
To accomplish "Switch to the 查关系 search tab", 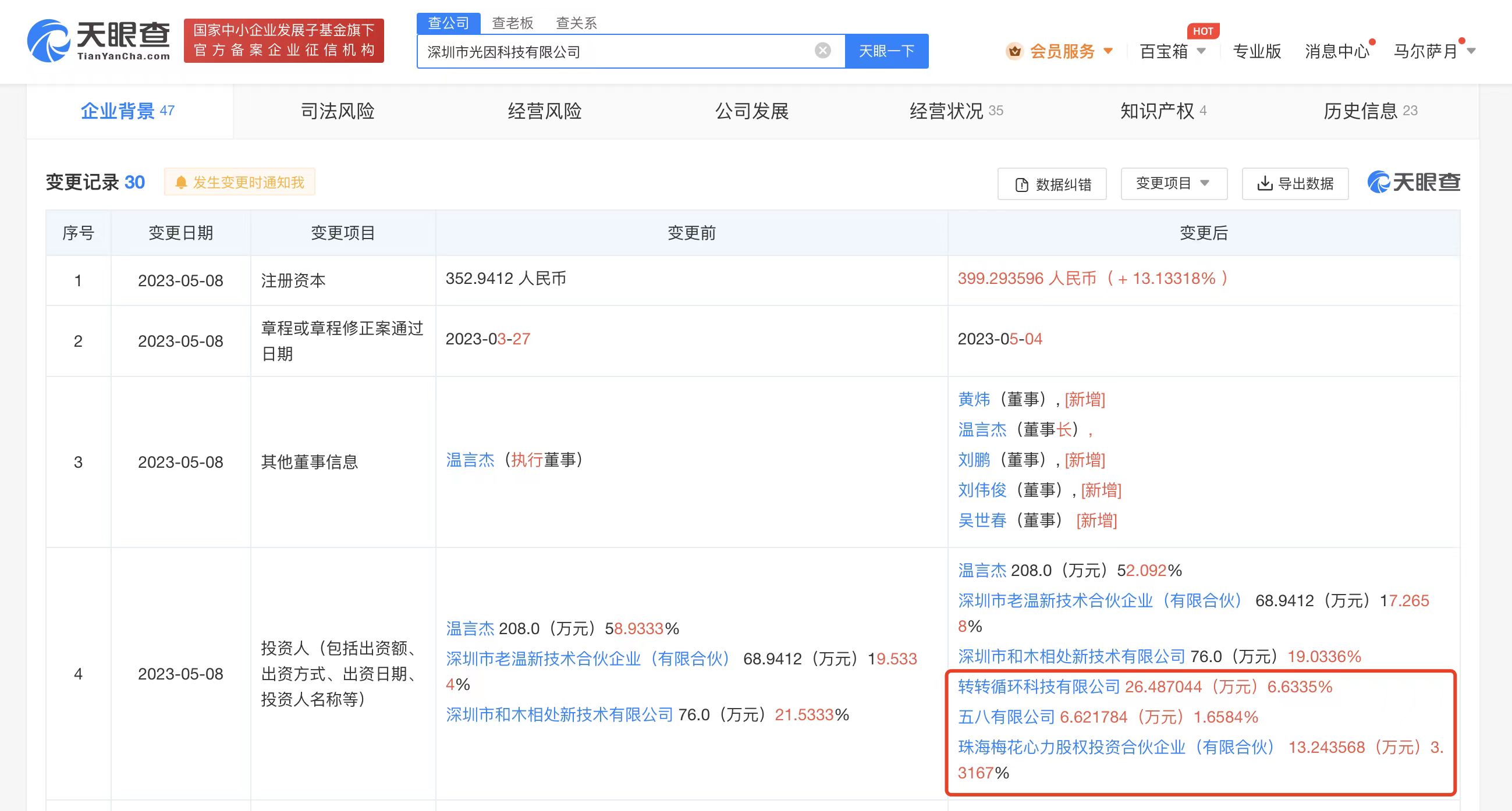I will tap(576, 23).
